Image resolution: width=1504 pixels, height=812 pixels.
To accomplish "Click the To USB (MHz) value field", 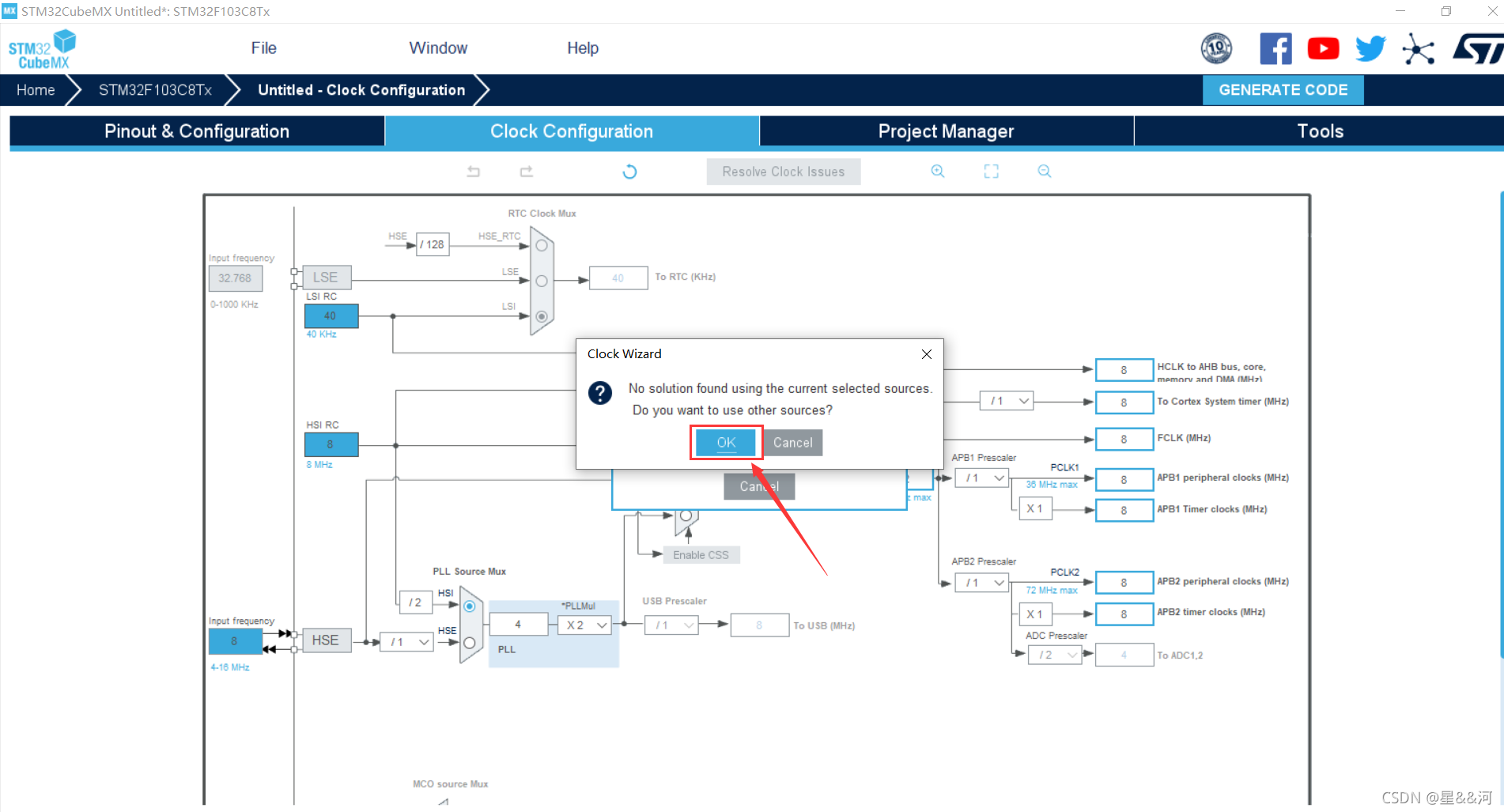I will [760, 625].
